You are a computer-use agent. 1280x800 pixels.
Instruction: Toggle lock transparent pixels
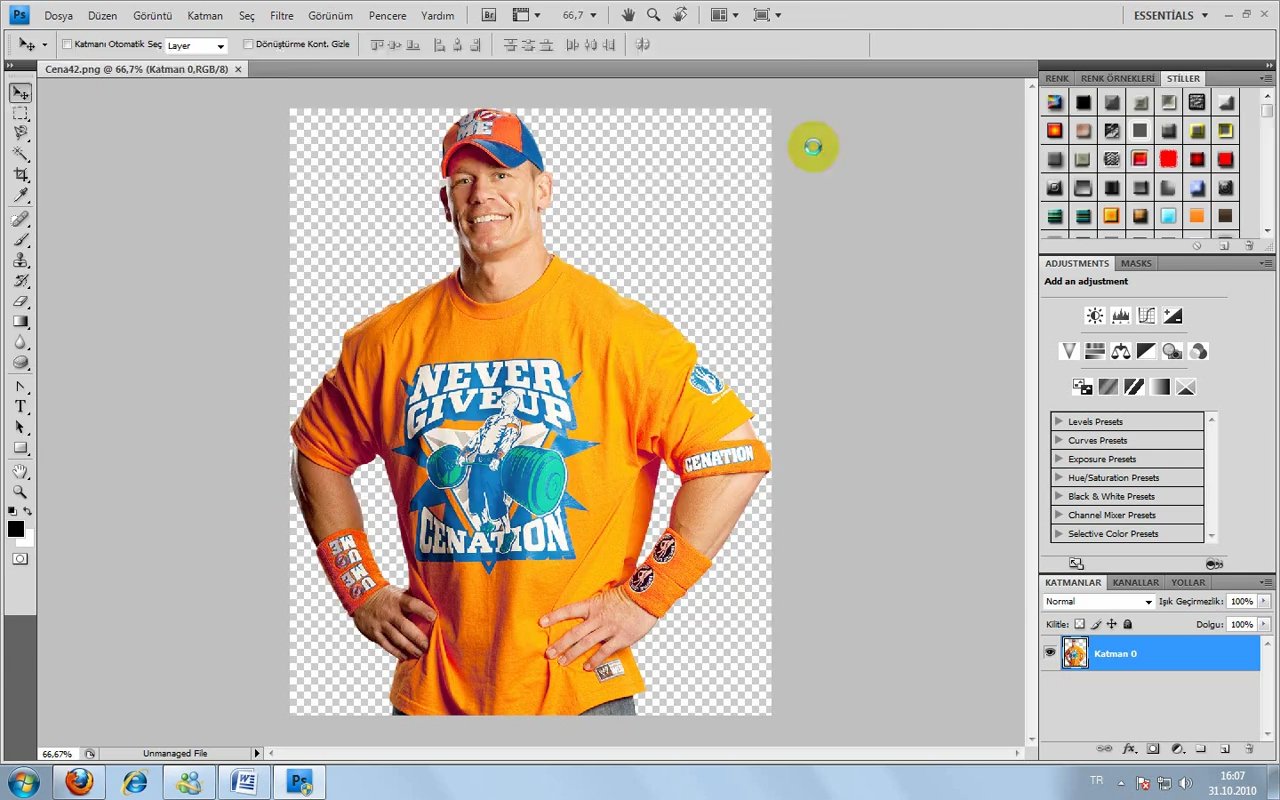(1080, 624)
